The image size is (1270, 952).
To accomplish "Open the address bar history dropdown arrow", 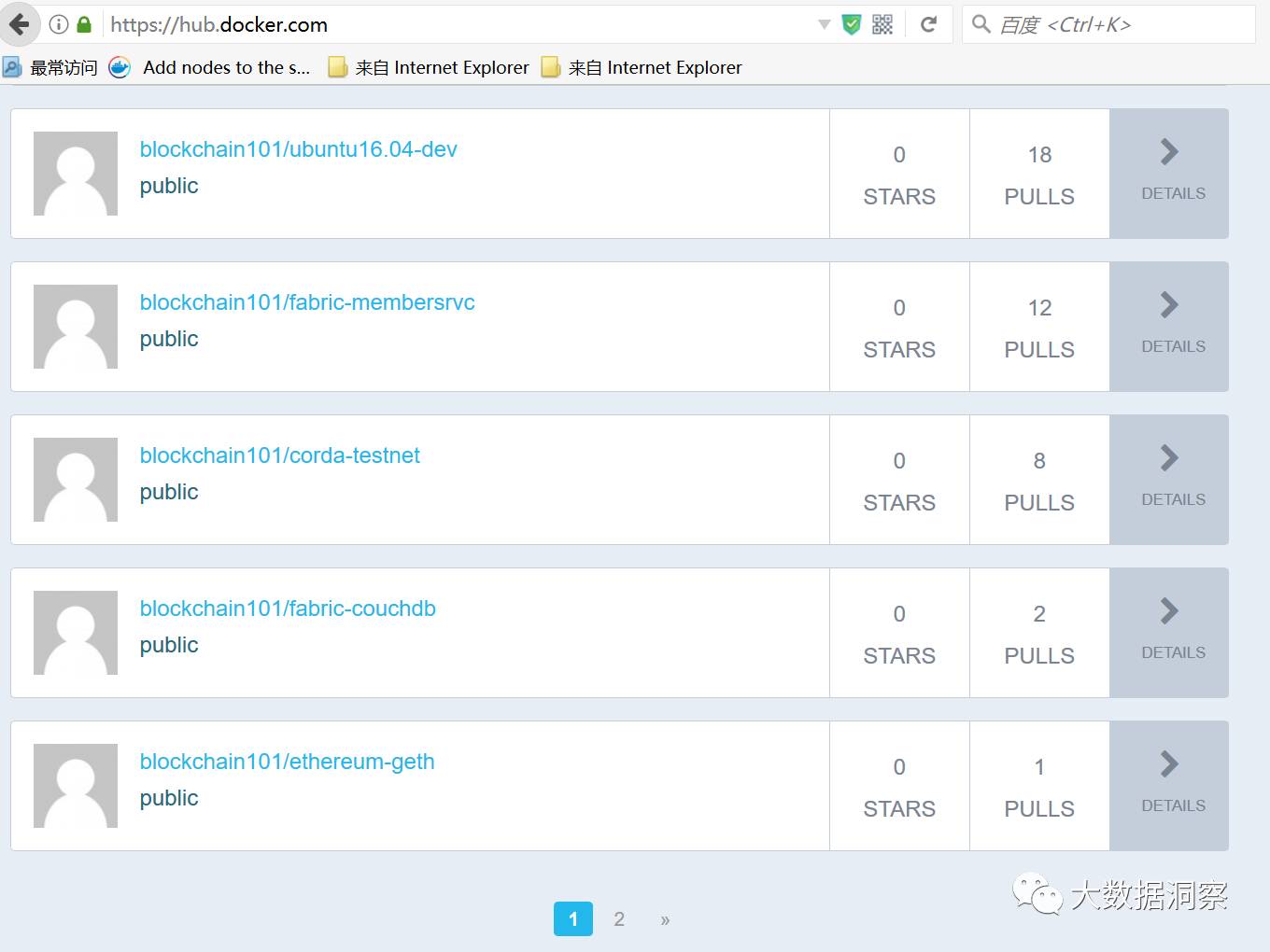I will 824,25.
